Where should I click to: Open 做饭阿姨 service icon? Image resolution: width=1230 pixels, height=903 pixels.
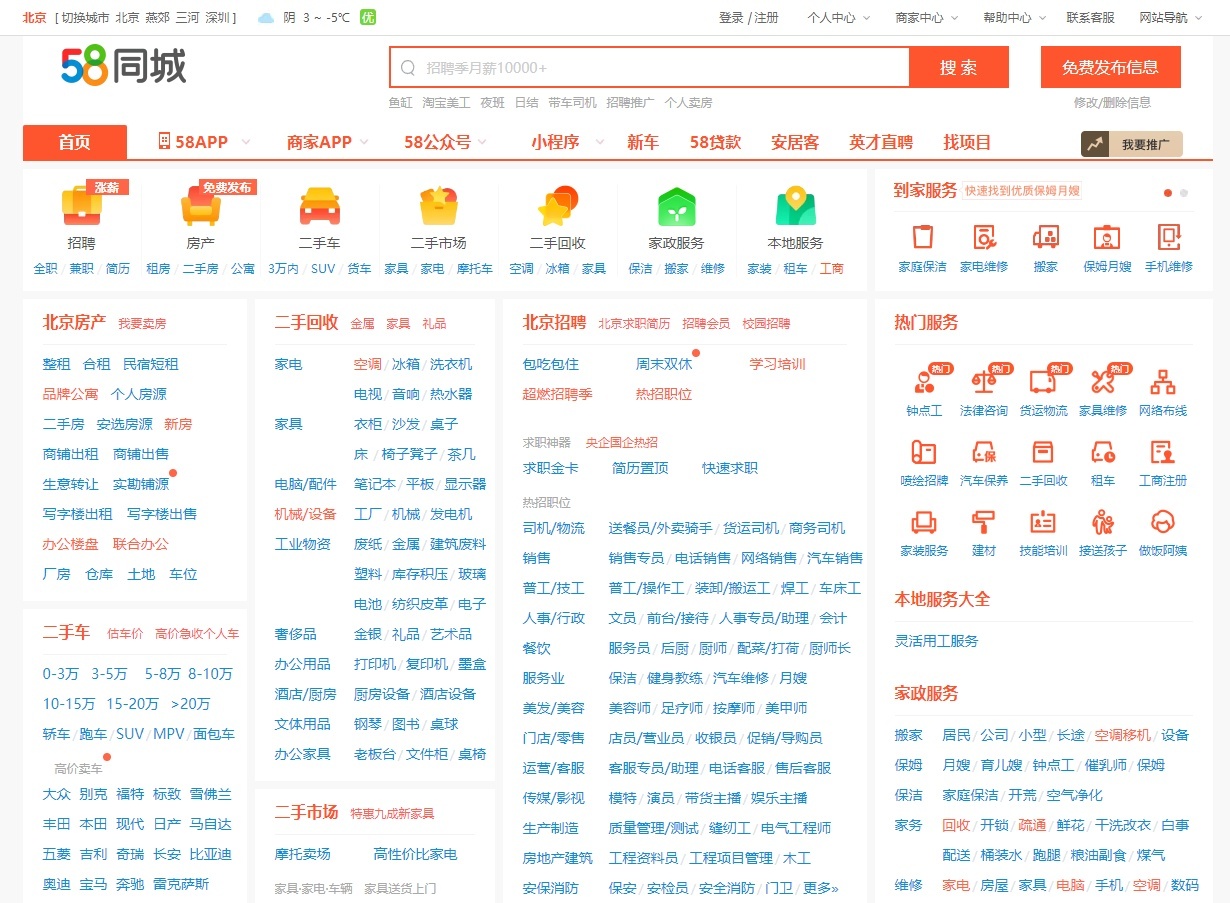(x=1163, y=522)
